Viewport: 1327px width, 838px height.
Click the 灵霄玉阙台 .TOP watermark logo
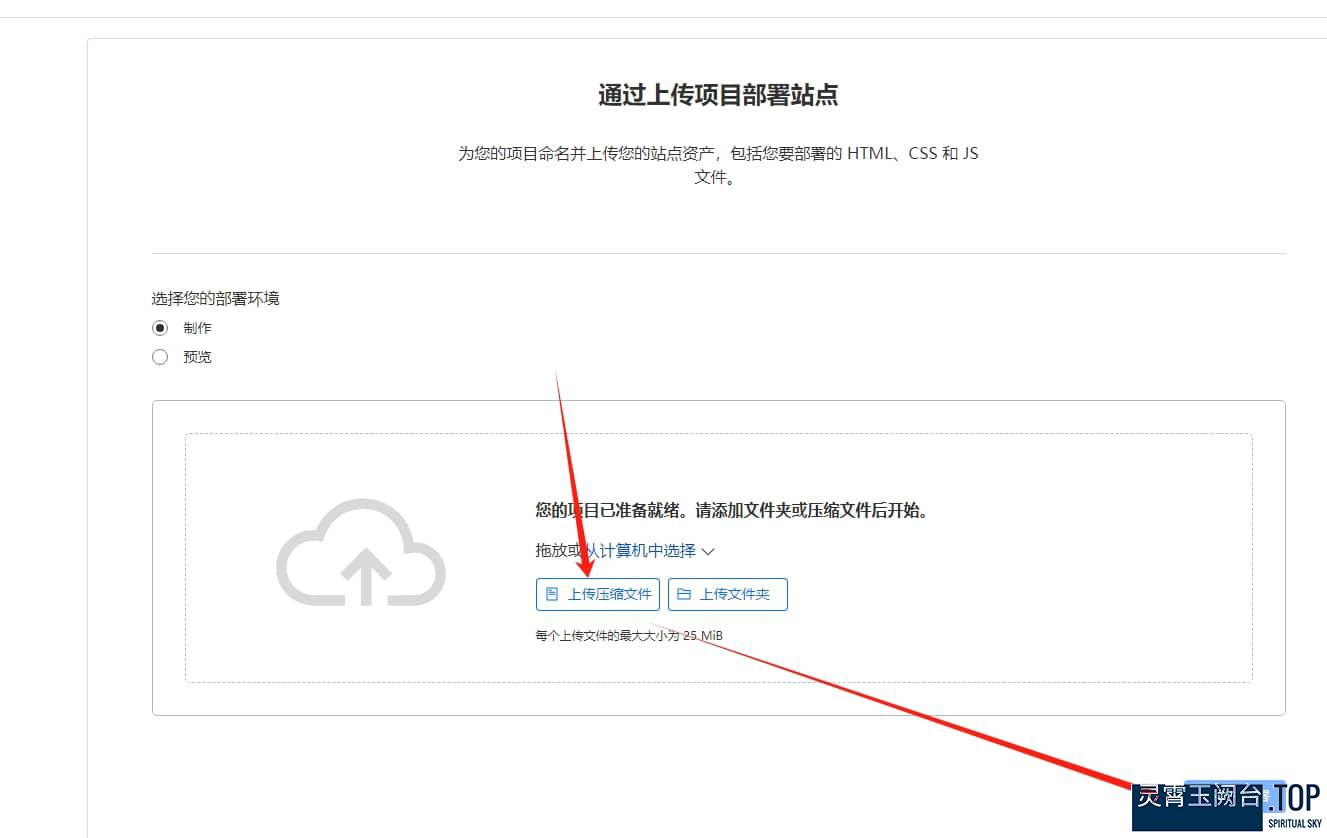click(1229, 805)
